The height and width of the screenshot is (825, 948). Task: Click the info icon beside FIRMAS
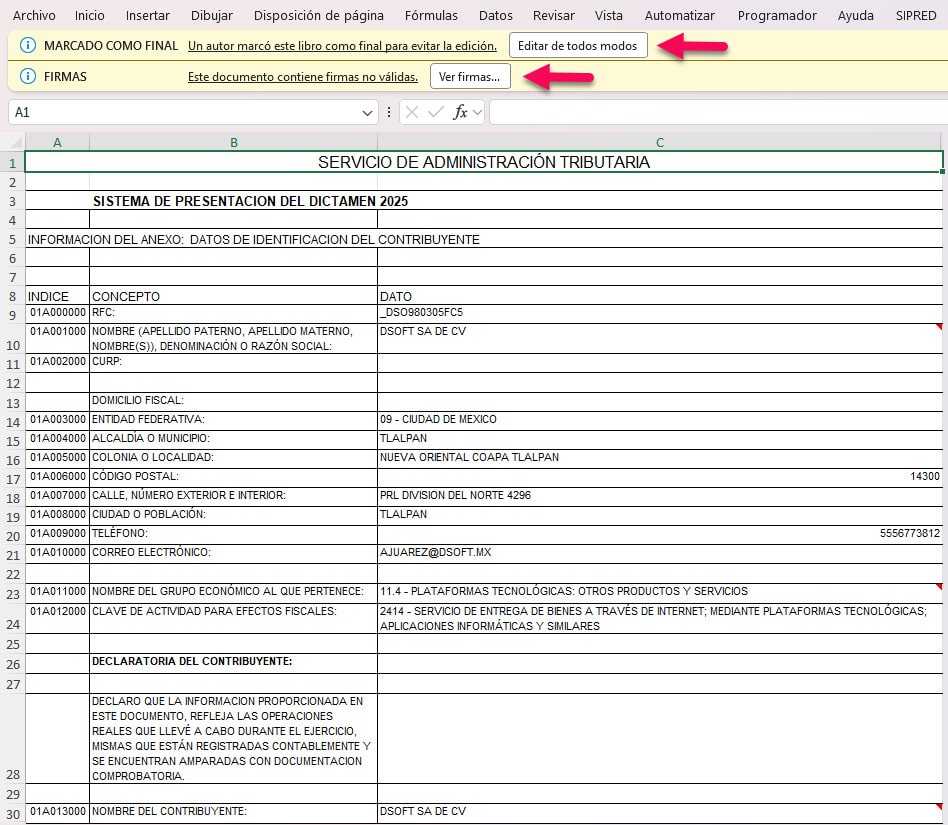pos(28,77)
